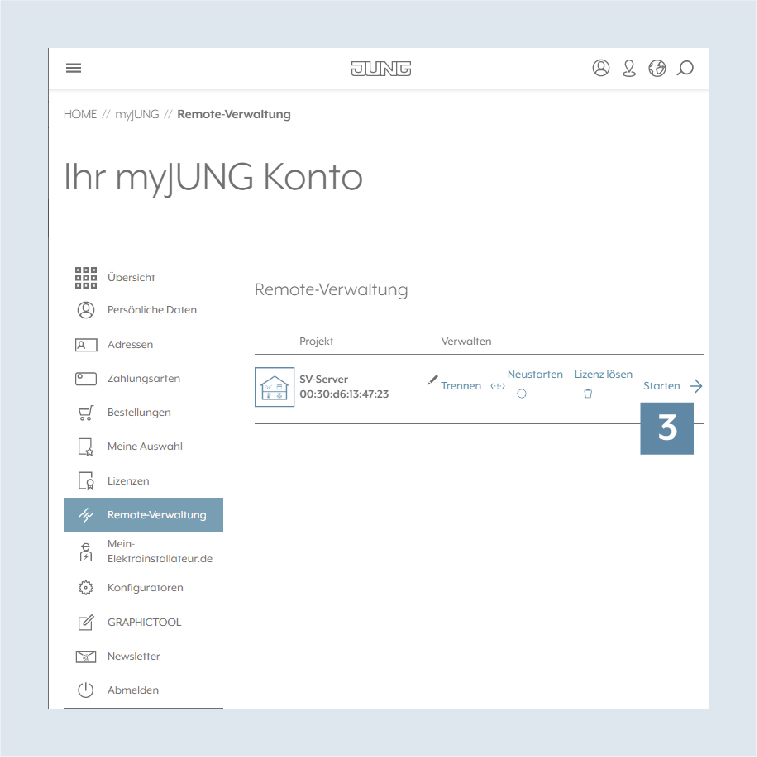Open Persönliche Daten menu item
This screenshot has width=757, height=757.
click(152, 310)
